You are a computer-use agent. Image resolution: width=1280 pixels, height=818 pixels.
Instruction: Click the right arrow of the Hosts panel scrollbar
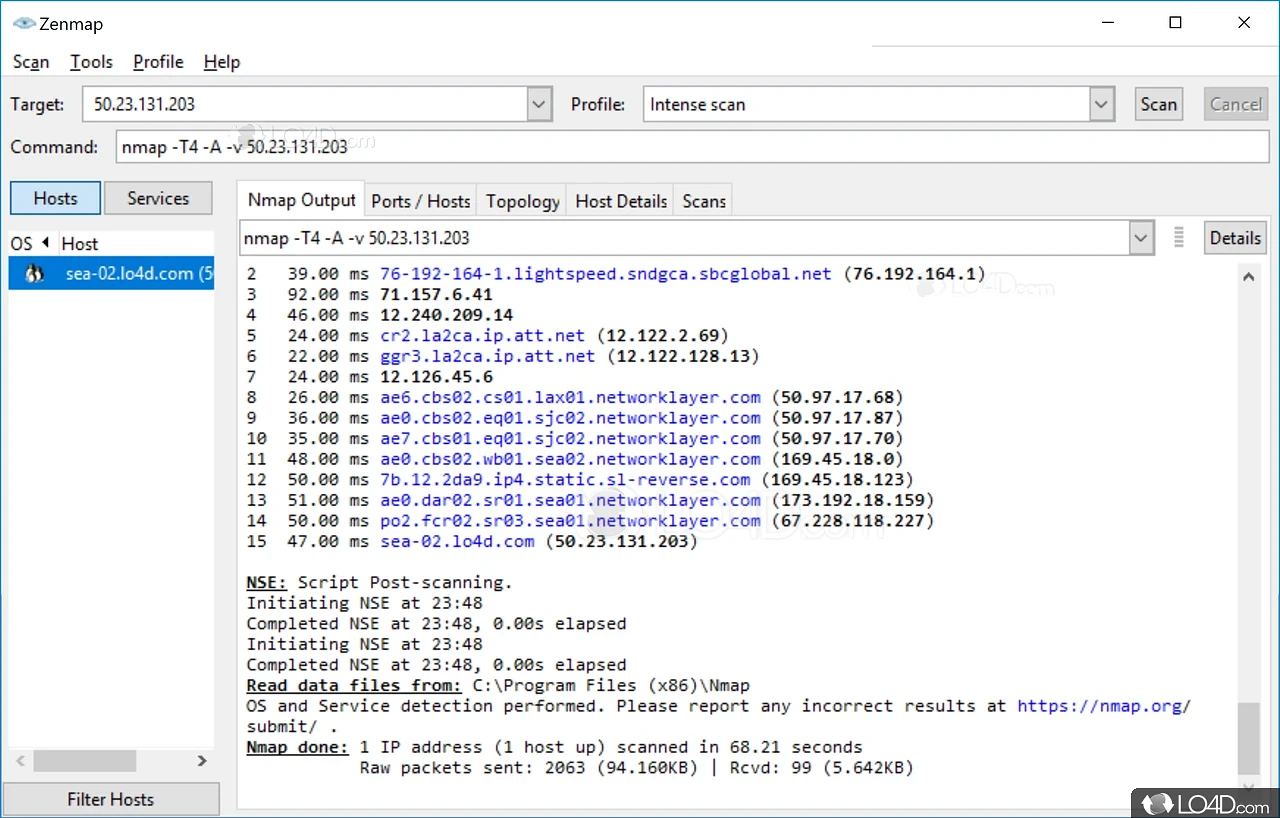pos(201,761)
